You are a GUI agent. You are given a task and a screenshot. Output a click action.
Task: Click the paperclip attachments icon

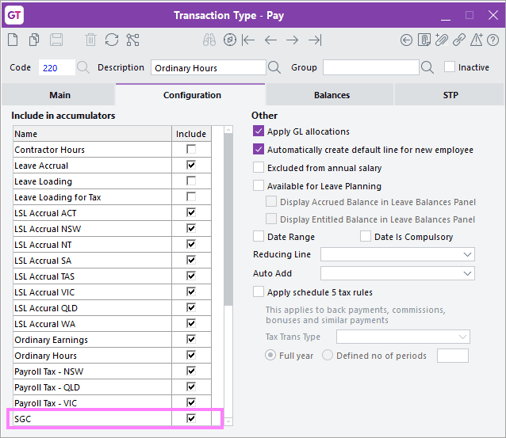click(441, 40)
